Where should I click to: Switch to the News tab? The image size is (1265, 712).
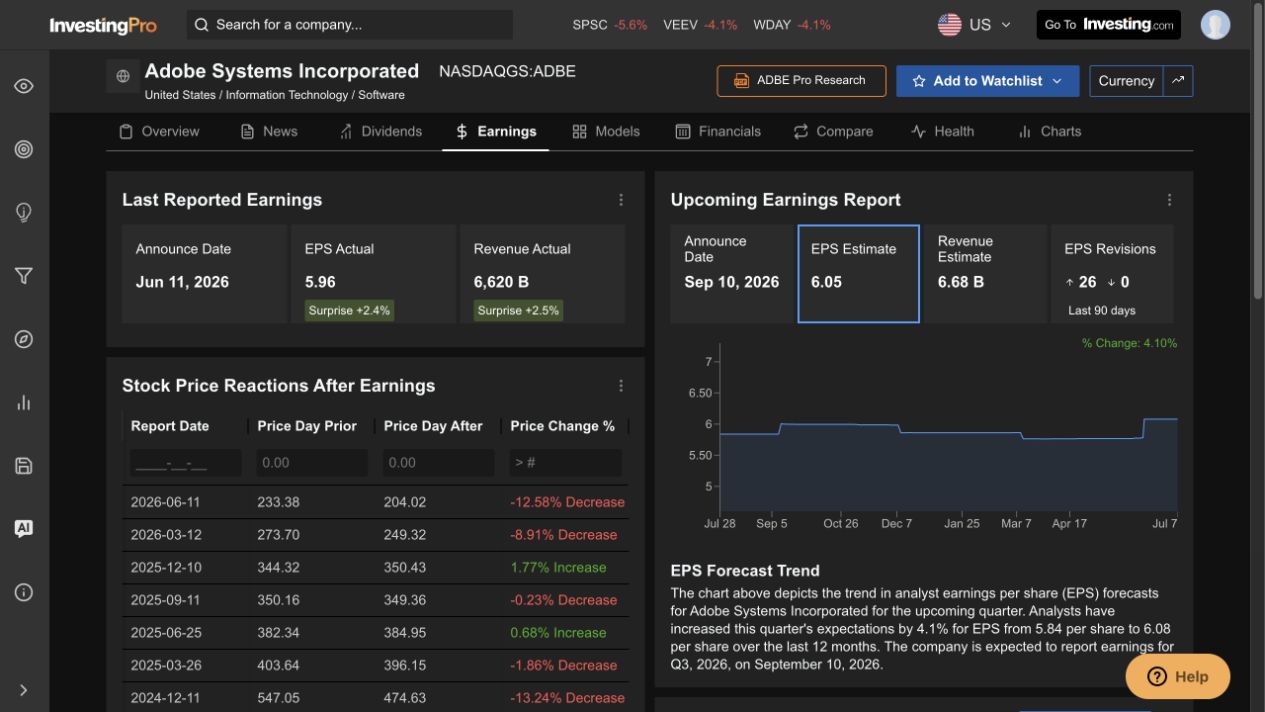click(269, 131)
